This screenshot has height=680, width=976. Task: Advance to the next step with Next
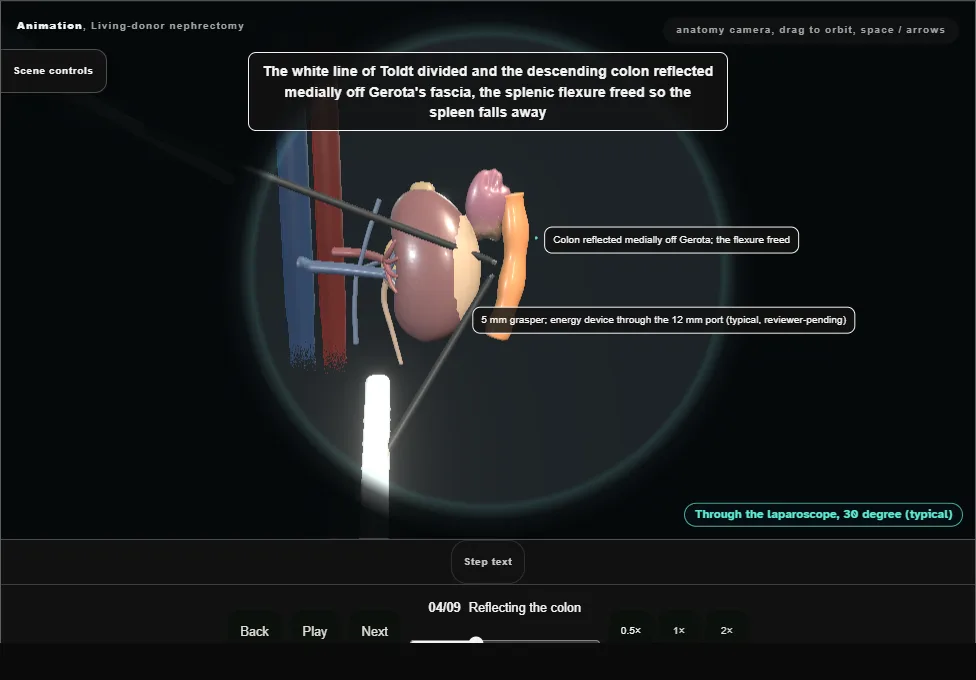pos(375,631)
